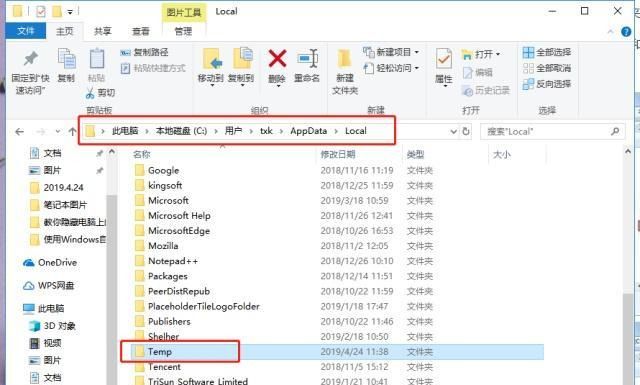Select 3D 对象 in the navigation pane
640x385 pixels.
click(53, 326)
